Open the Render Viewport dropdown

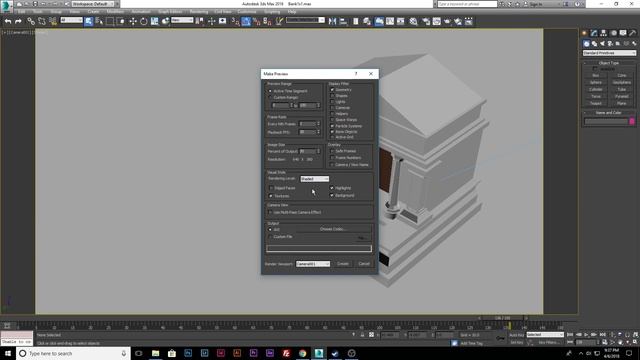(313, 264)
